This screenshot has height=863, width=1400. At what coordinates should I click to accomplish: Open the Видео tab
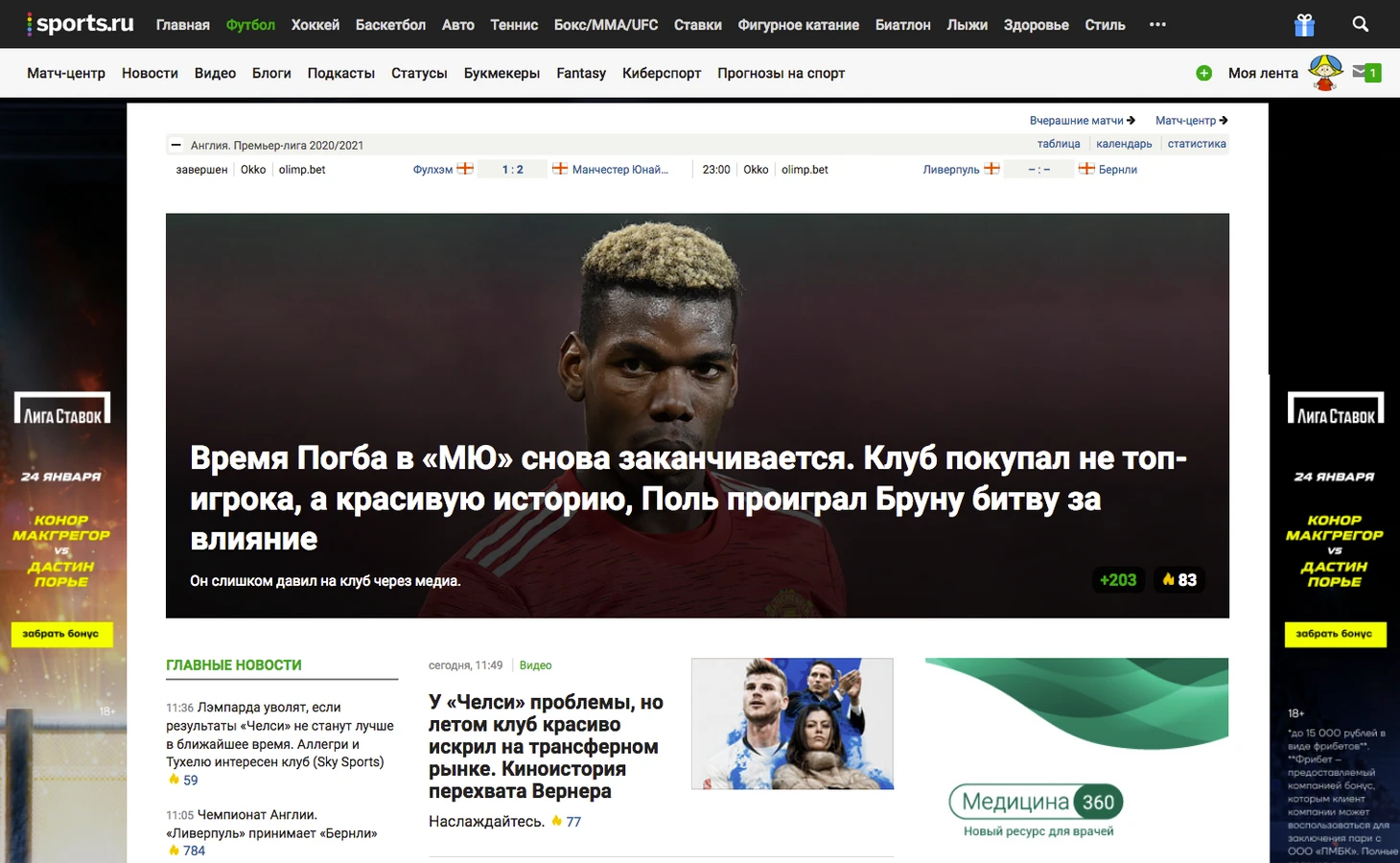215,73
